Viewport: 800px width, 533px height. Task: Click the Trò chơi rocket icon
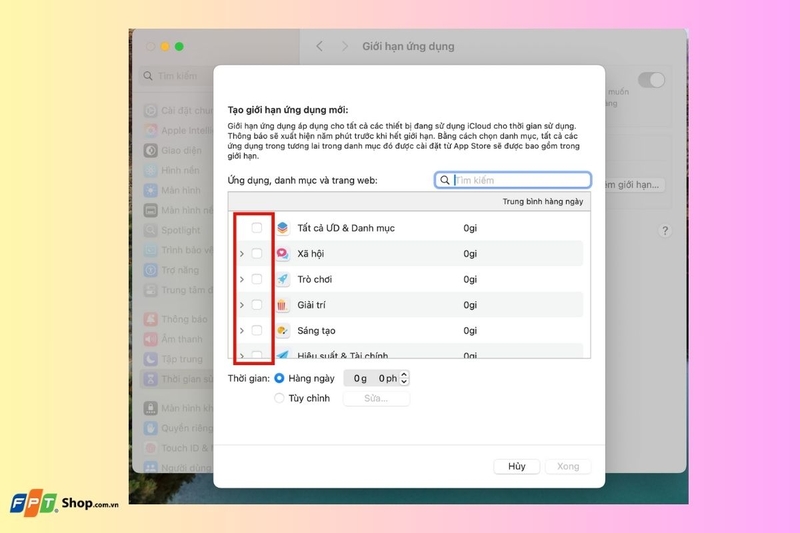coord(283,279)
